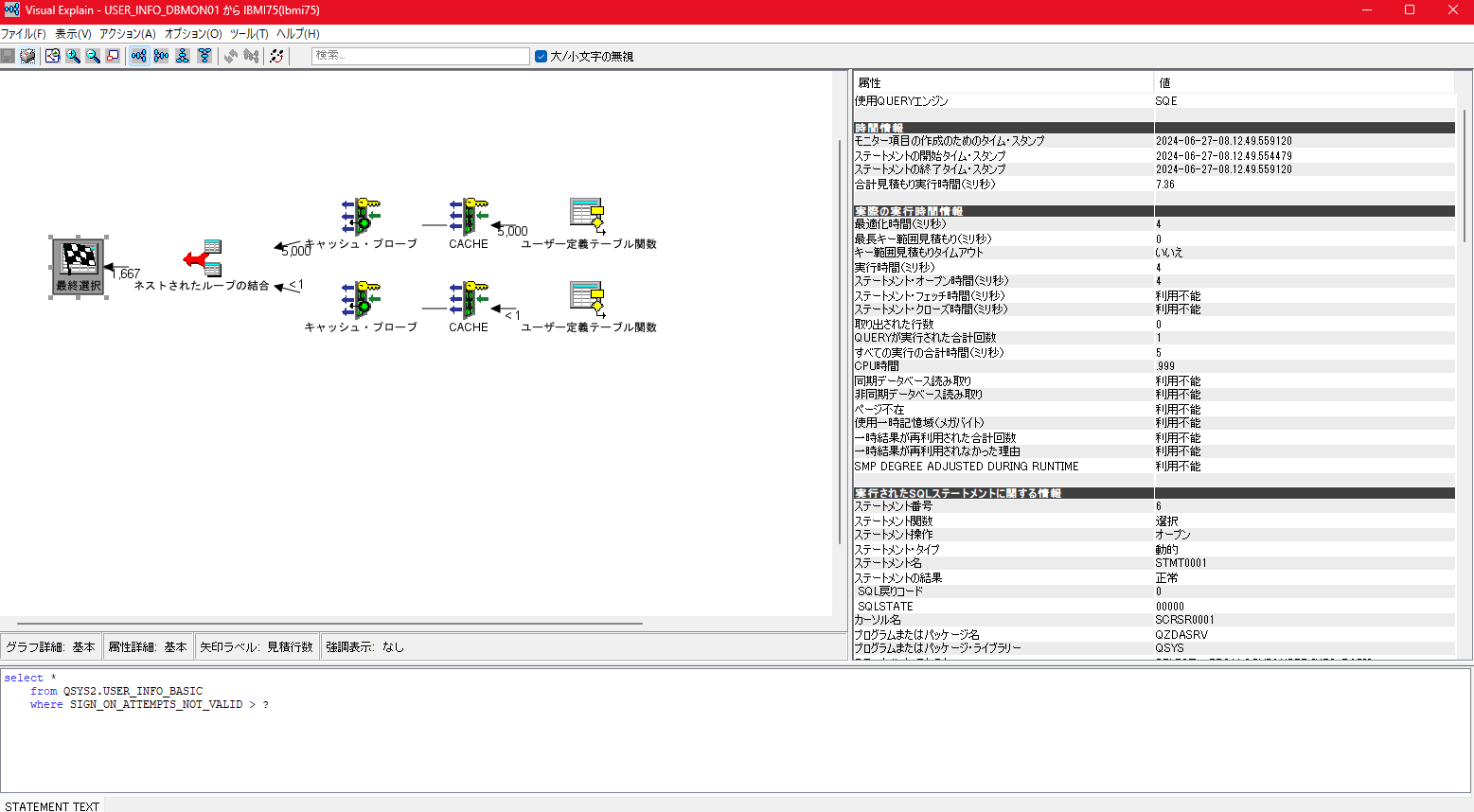Click the SQL statement text area
The image size is (1474, 812).
[x=736, y=731]
